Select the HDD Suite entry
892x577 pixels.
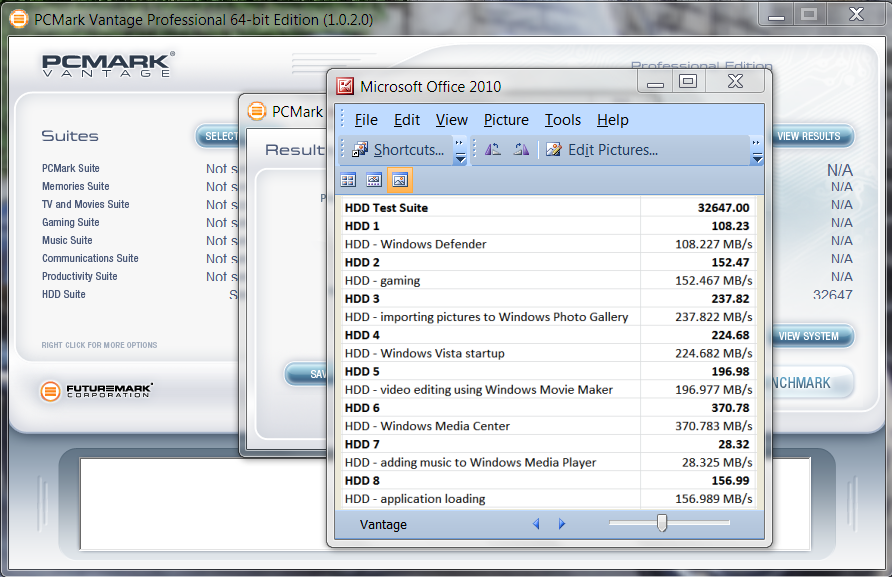point(64,295)
